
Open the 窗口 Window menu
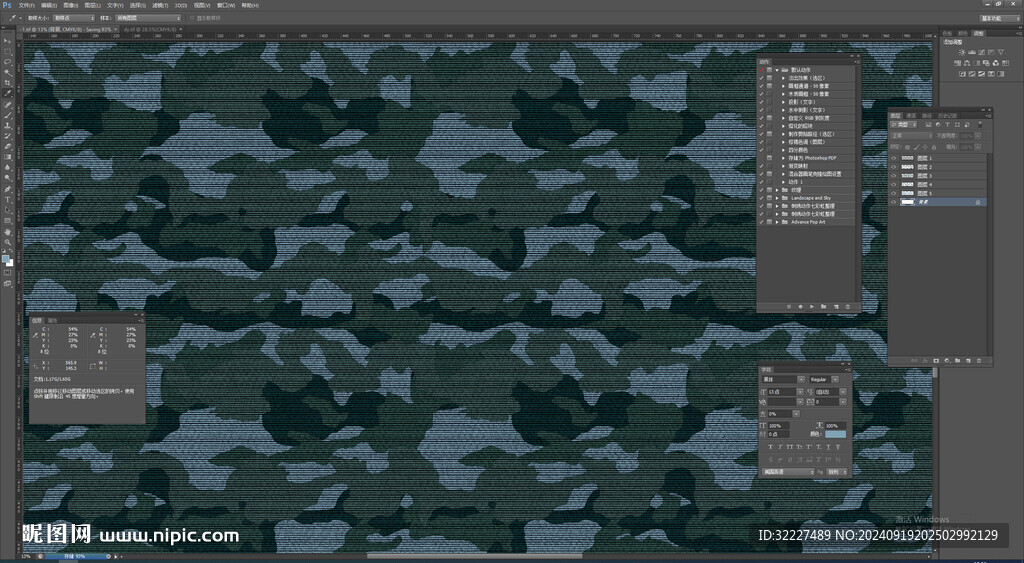(x=226, y=5)
